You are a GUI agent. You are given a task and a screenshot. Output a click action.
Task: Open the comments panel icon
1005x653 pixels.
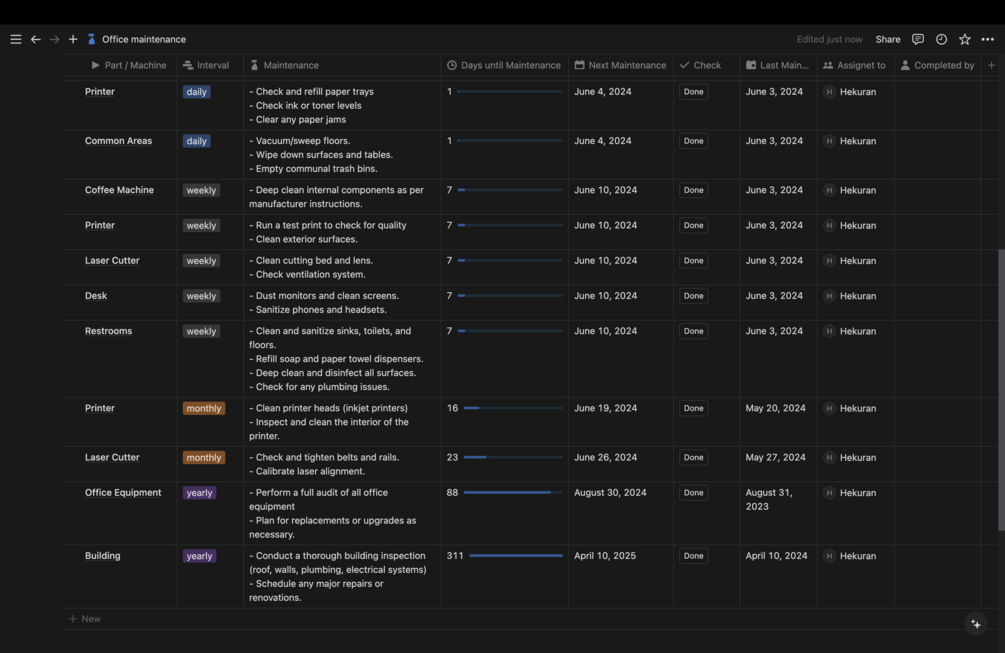point(917,39)
